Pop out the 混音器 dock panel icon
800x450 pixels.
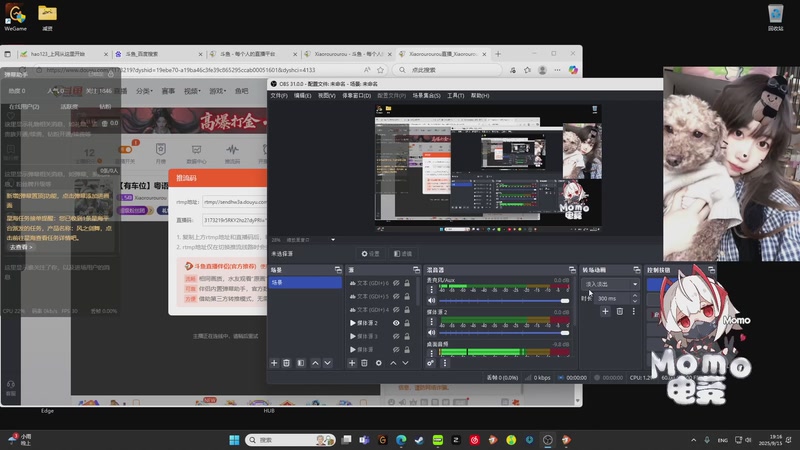[572, 269]
